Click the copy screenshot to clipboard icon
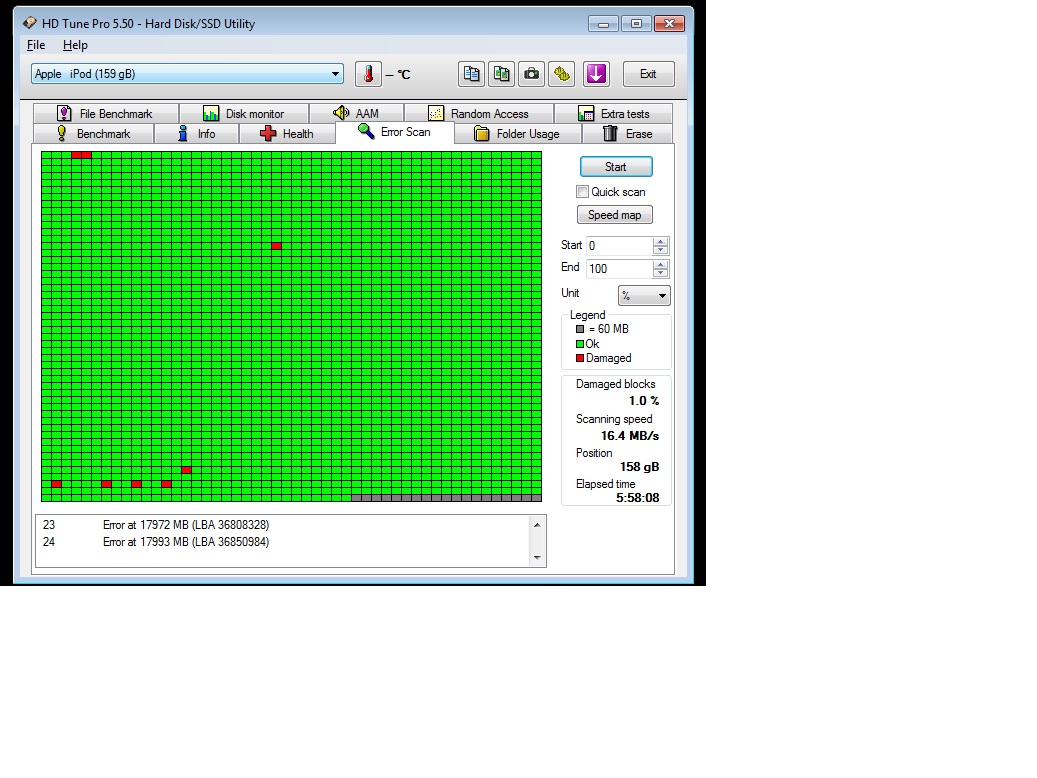 point(502,74)
